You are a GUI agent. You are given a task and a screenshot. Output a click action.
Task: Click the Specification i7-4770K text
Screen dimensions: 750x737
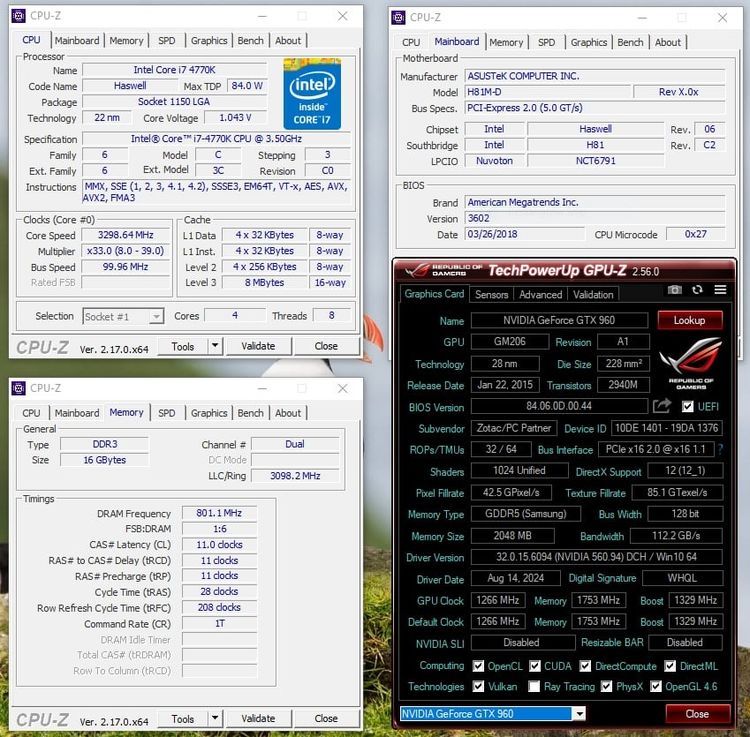pos(216,139)
